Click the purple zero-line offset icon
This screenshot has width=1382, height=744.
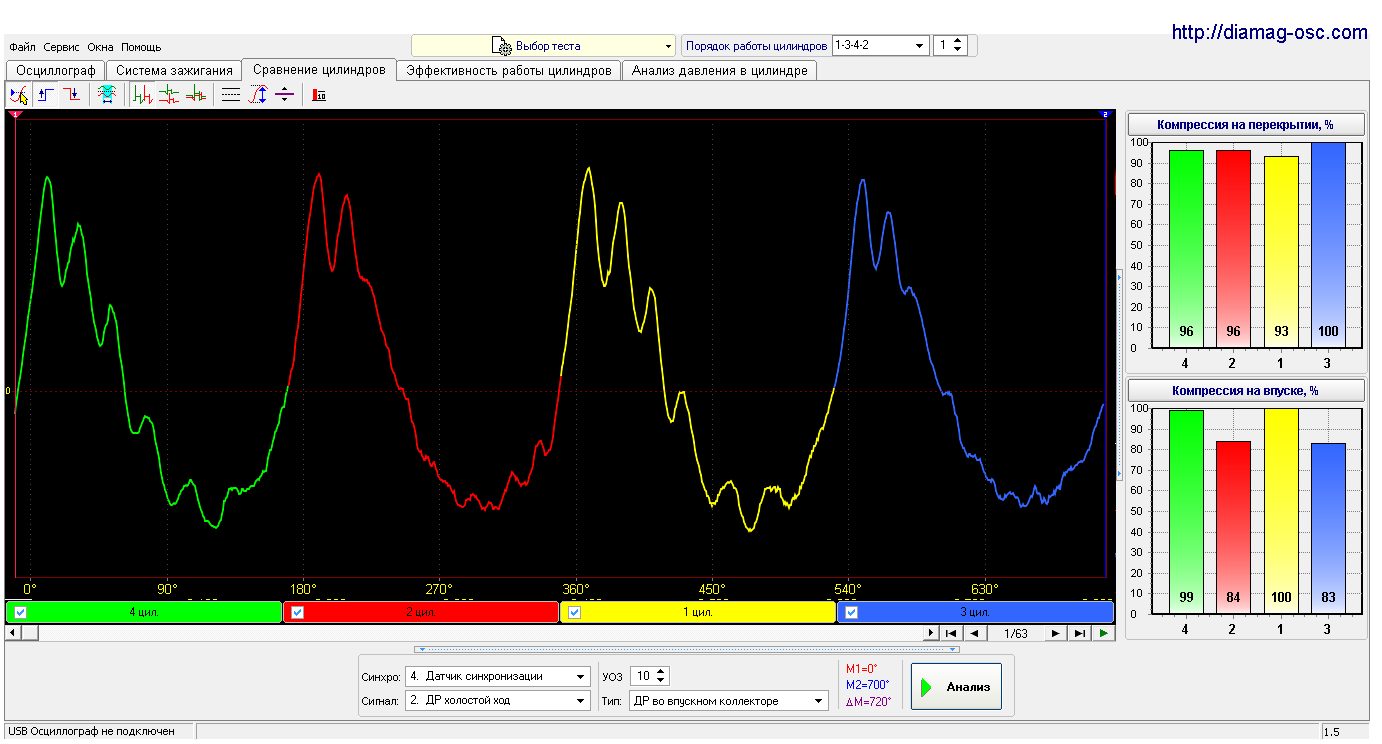tap(284, 95)
